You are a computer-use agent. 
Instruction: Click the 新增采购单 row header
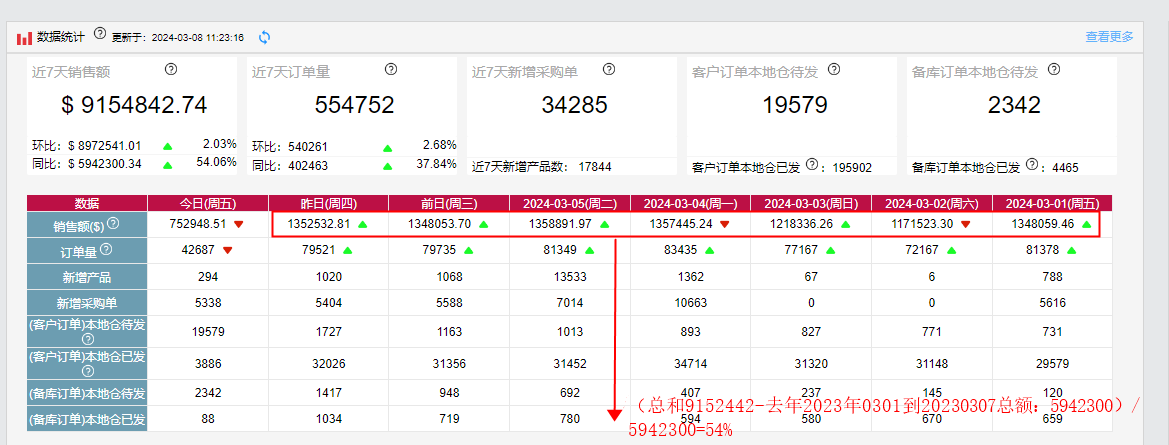[86, 303]
